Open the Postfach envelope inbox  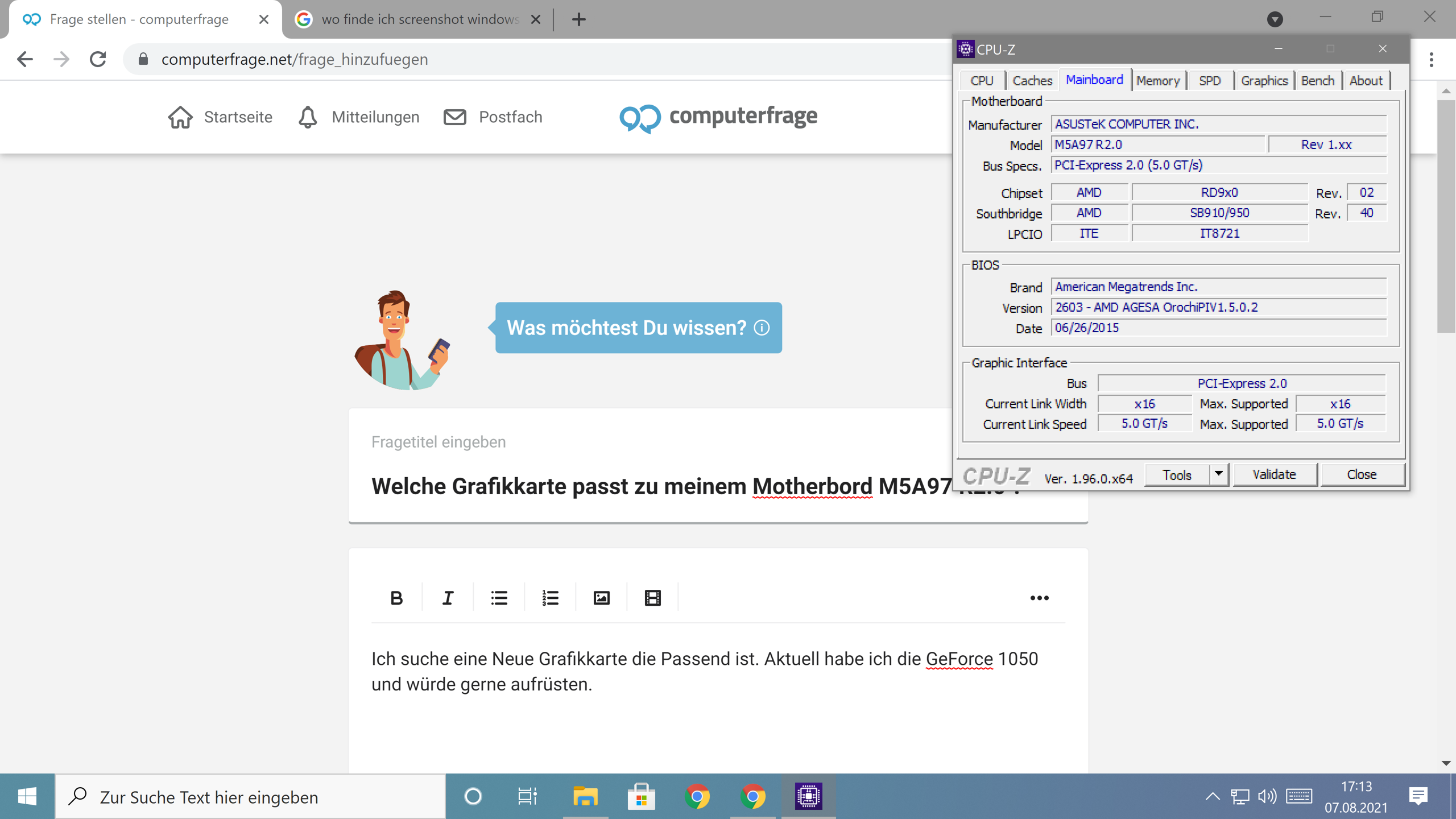pos(454,117)
